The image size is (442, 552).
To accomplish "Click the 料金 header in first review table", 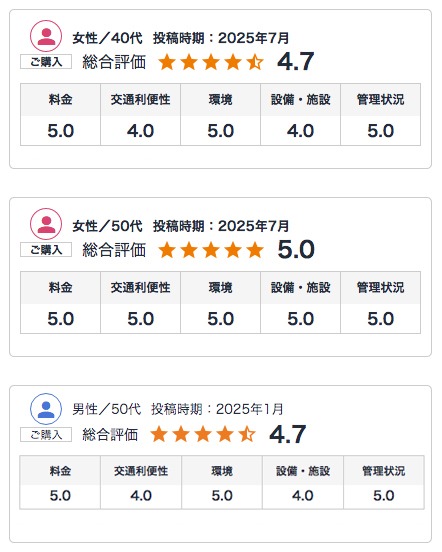I will pos(61,100).
